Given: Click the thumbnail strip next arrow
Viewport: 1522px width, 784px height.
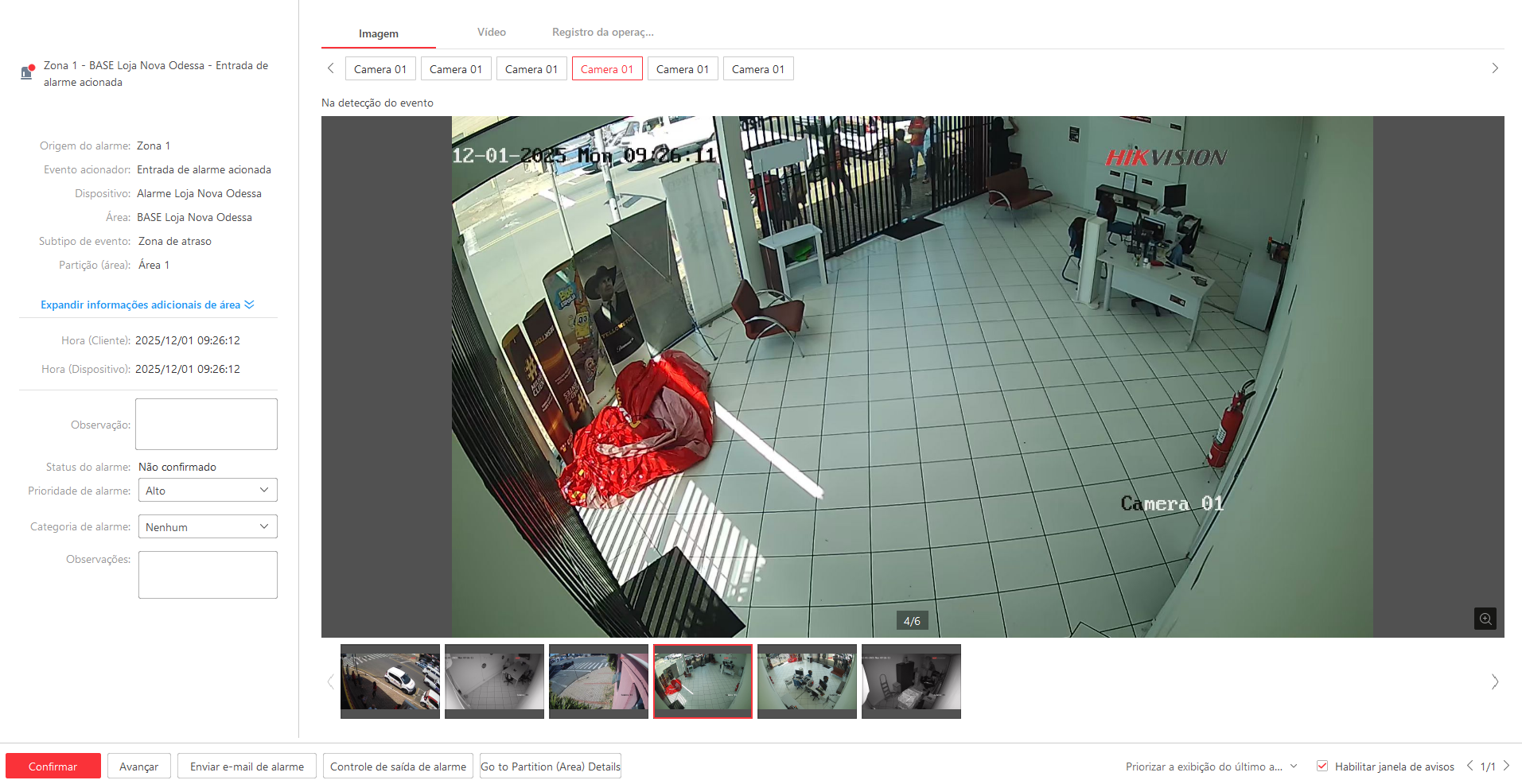Looking at the screenshot, I should (x=1494, y=681).
